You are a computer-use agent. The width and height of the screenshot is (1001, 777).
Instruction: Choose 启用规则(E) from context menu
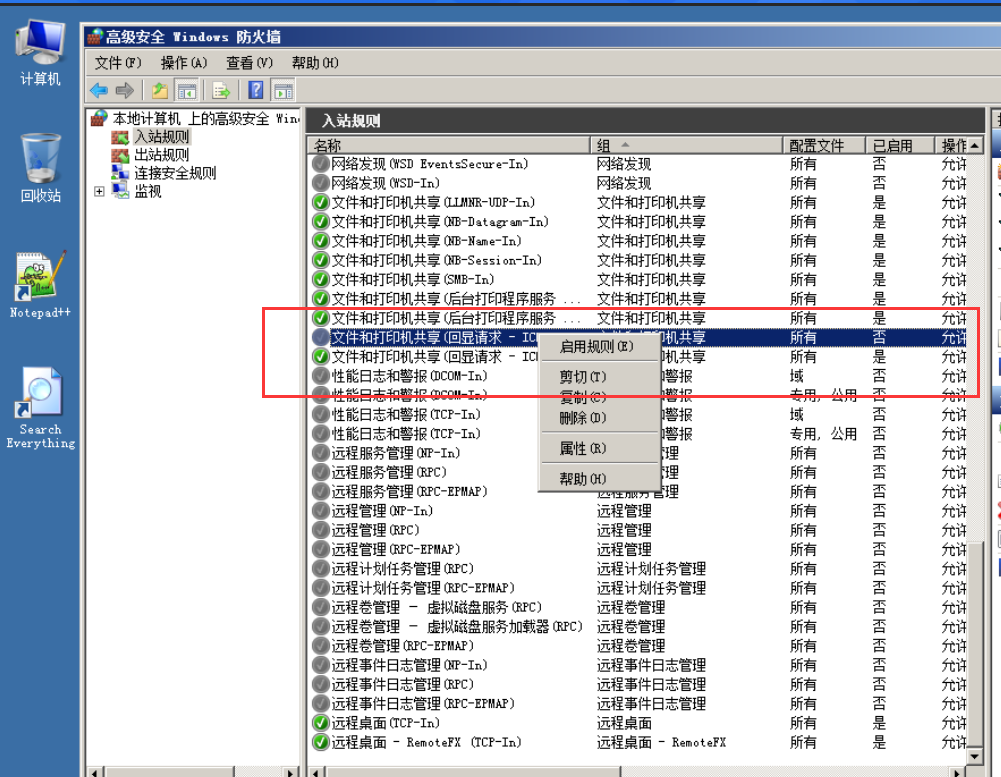[597, 347]
